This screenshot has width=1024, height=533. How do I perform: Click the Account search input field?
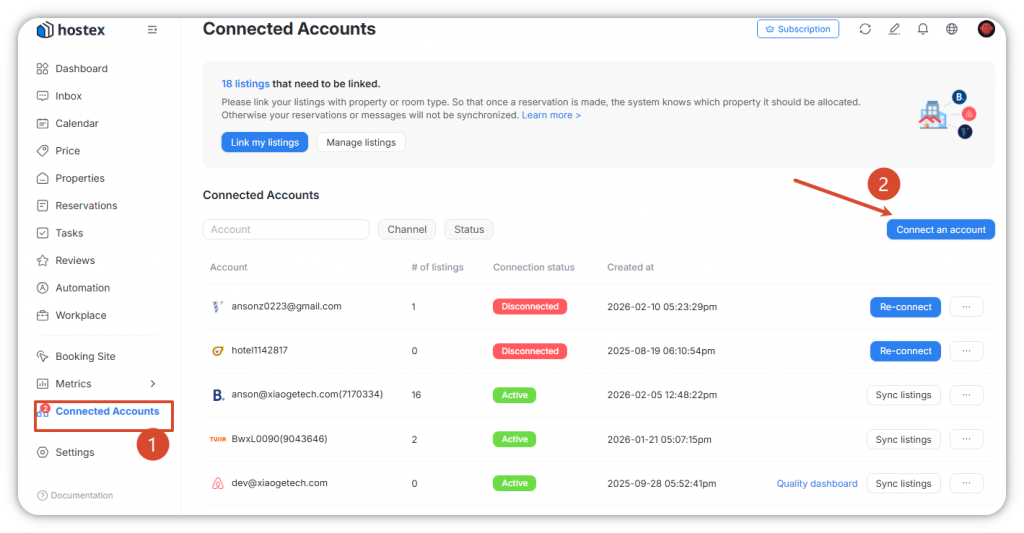pyautogui.click(x=286, y=229)
